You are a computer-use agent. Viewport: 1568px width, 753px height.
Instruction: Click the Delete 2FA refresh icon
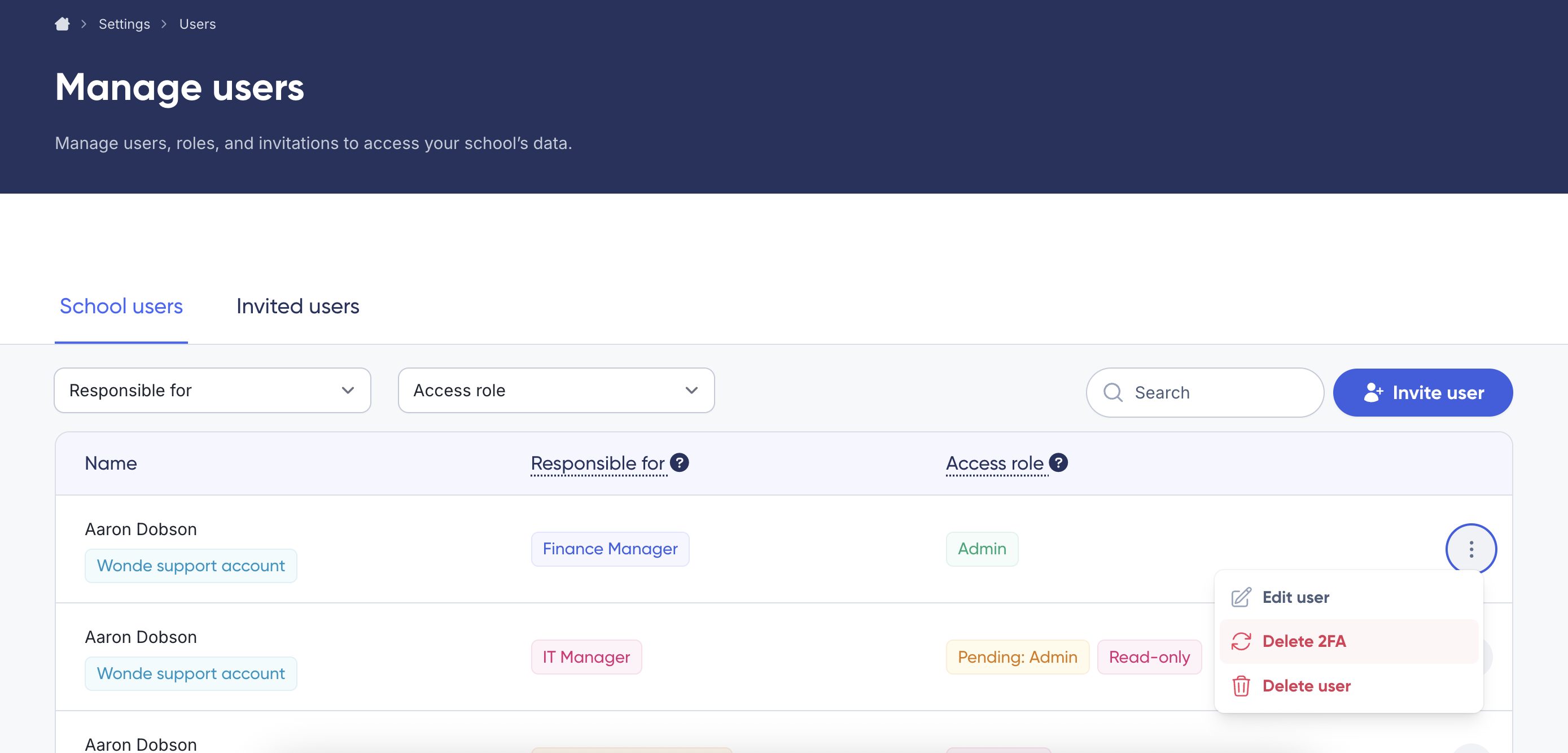click(1241, 641)
